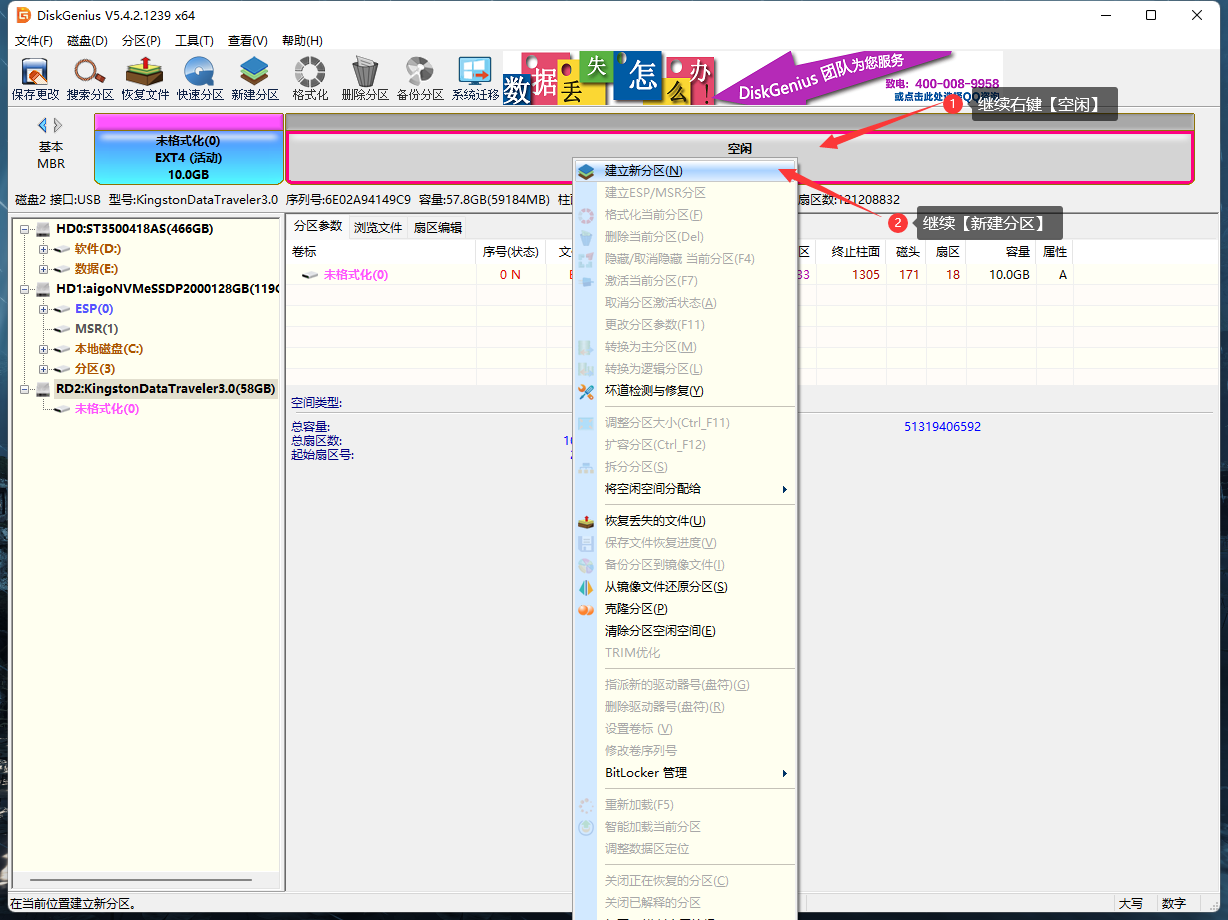
Task: Click the 搜索分区 (Search Partitions) icon
Action: click(x=90, y=78)
